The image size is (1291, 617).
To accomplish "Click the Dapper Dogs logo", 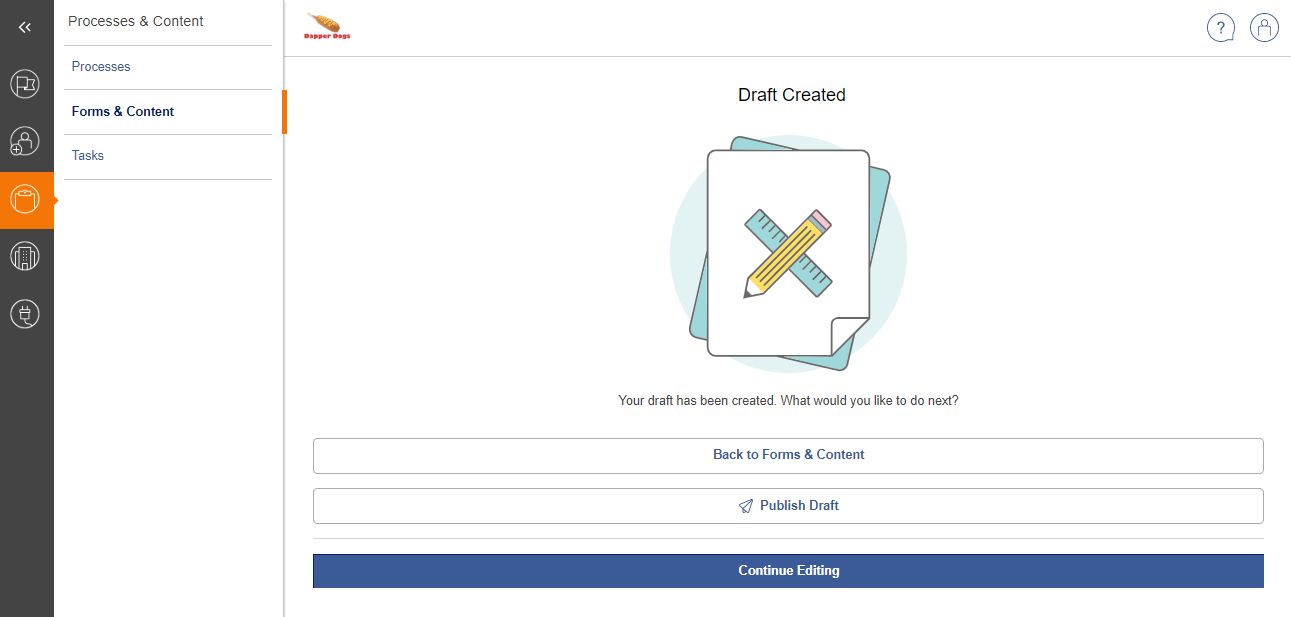I will [x=327, y=27].
